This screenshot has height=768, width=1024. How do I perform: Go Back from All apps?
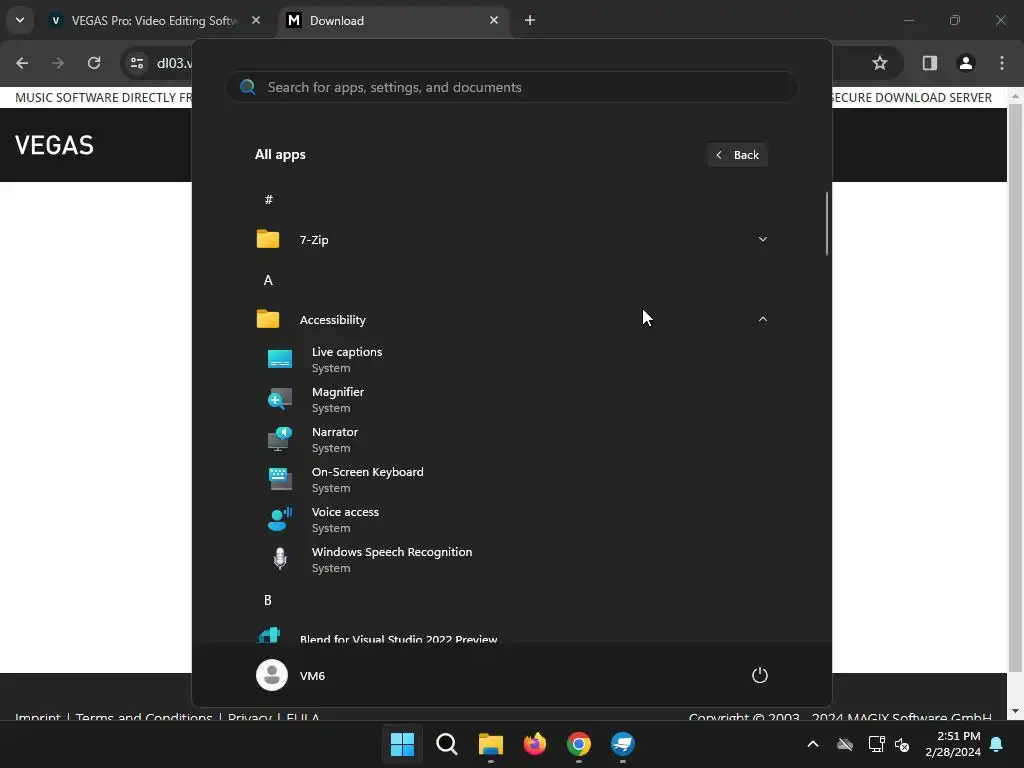click(737, 155)
